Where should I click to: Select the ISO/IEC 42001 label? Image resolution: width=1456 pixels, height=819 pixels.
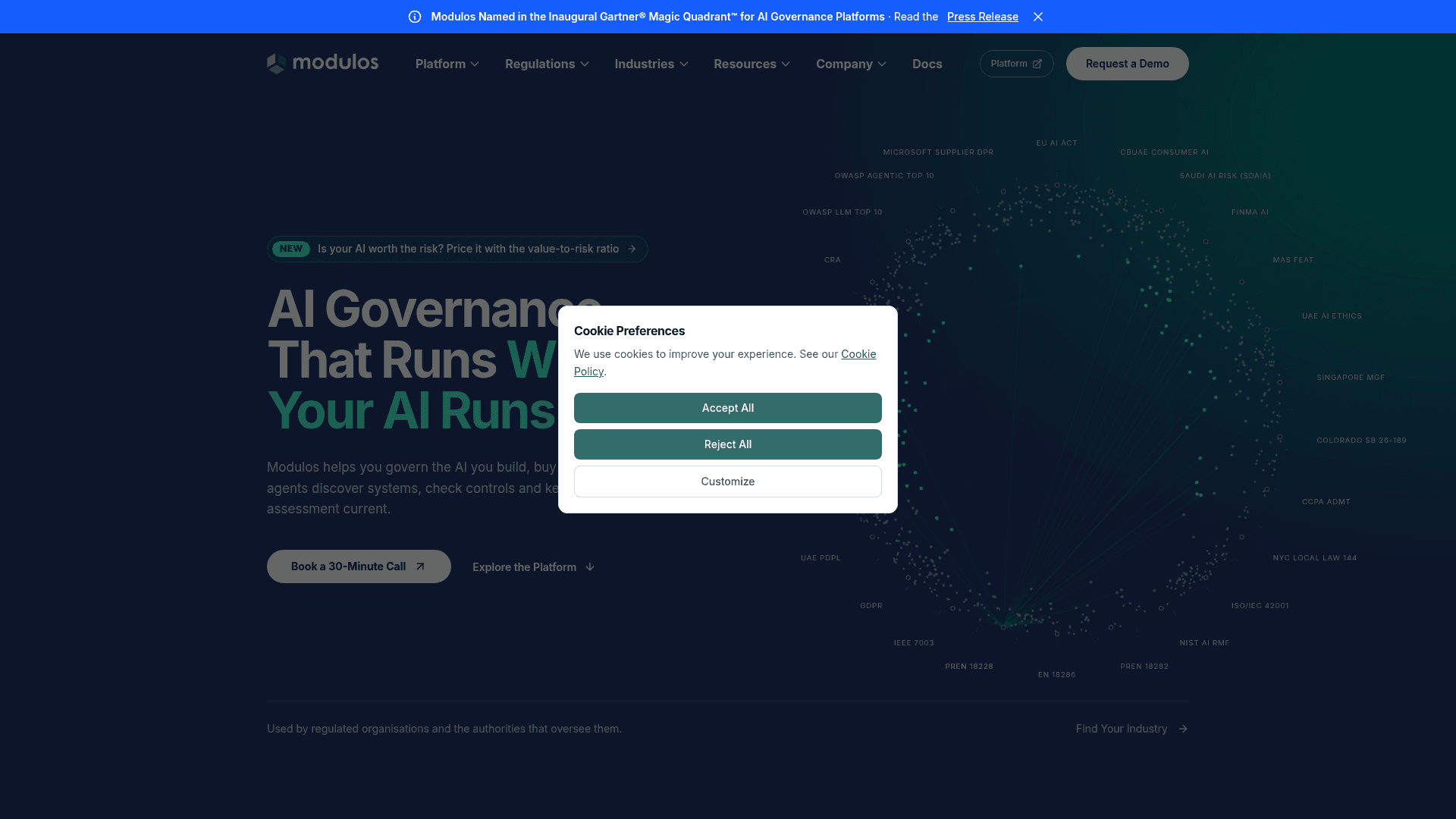1260,606
